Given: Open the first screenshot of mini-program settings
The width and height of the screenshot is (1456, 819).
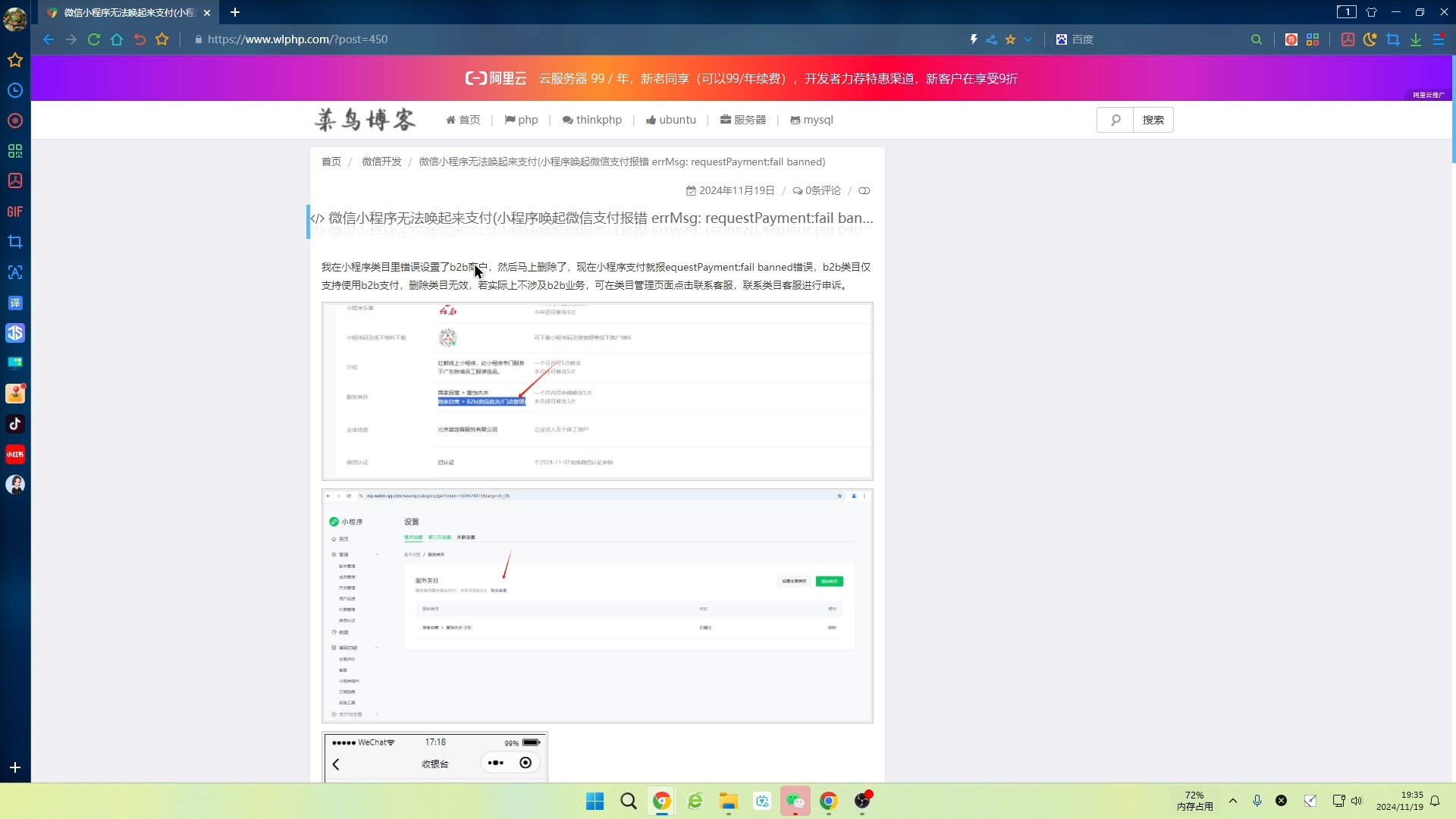Looking at the screenshot, I should coord(598,391).
